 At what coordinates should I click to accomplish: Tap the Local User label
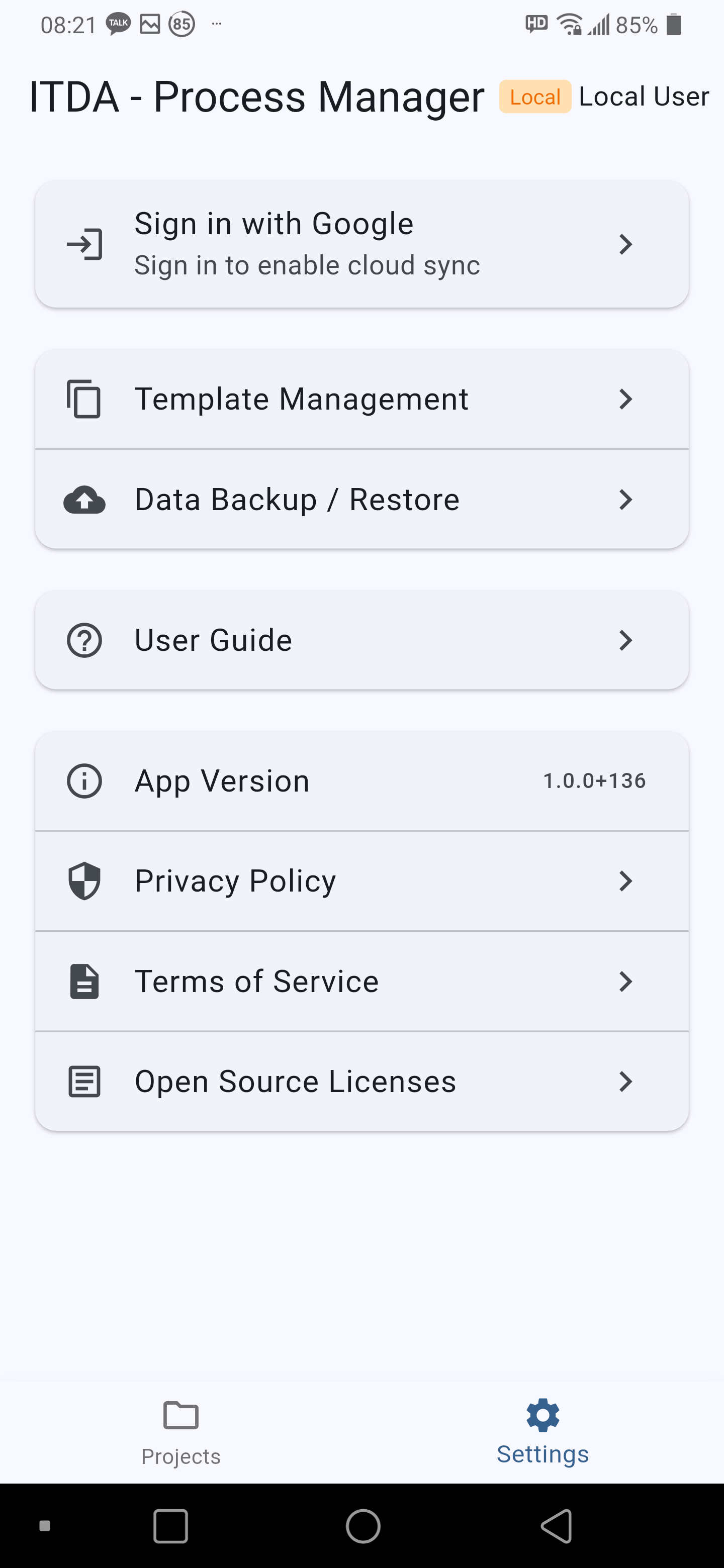click(644, 97)
